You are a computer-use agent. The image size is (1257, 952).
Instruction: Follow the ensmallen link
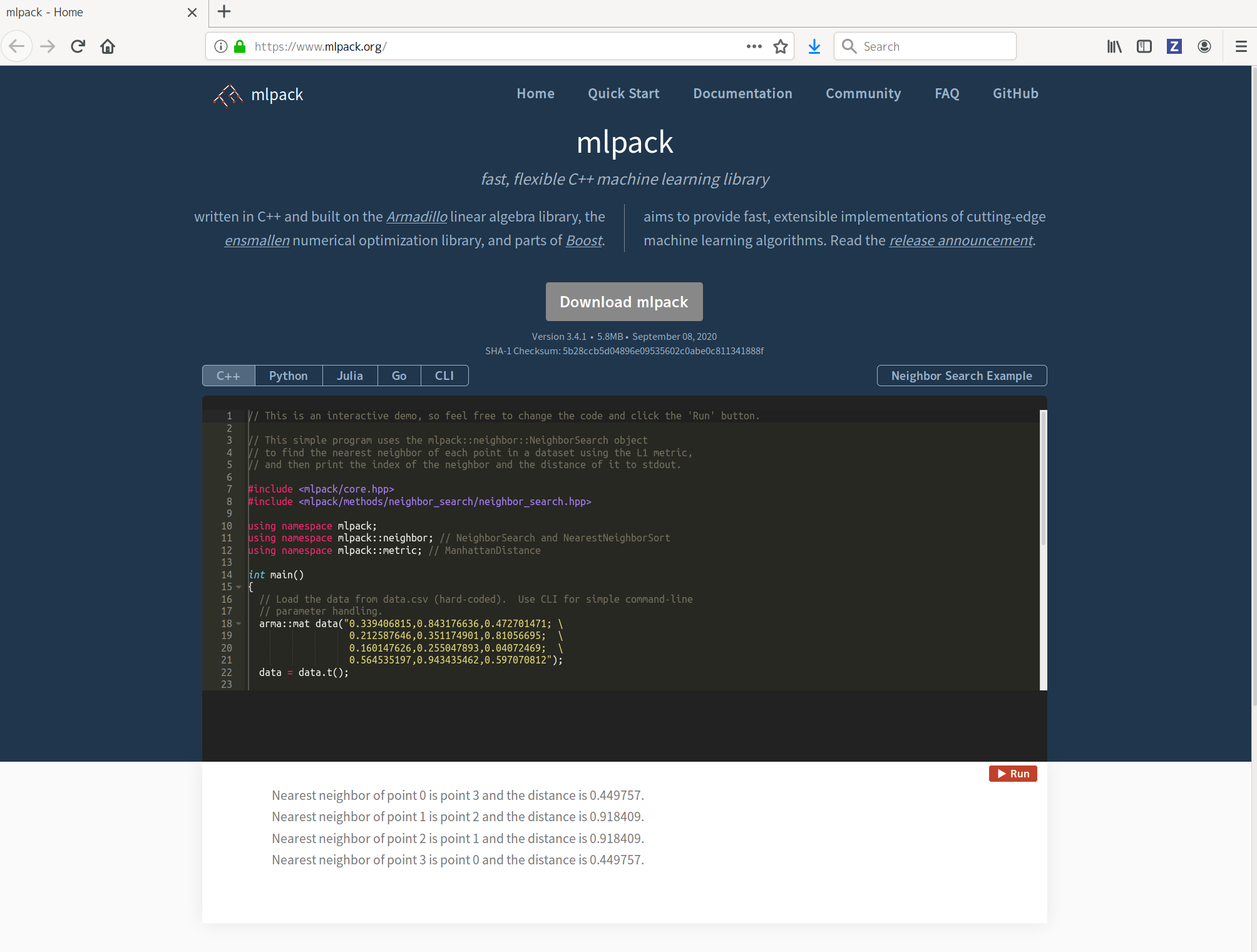click(x=257, y=240)
